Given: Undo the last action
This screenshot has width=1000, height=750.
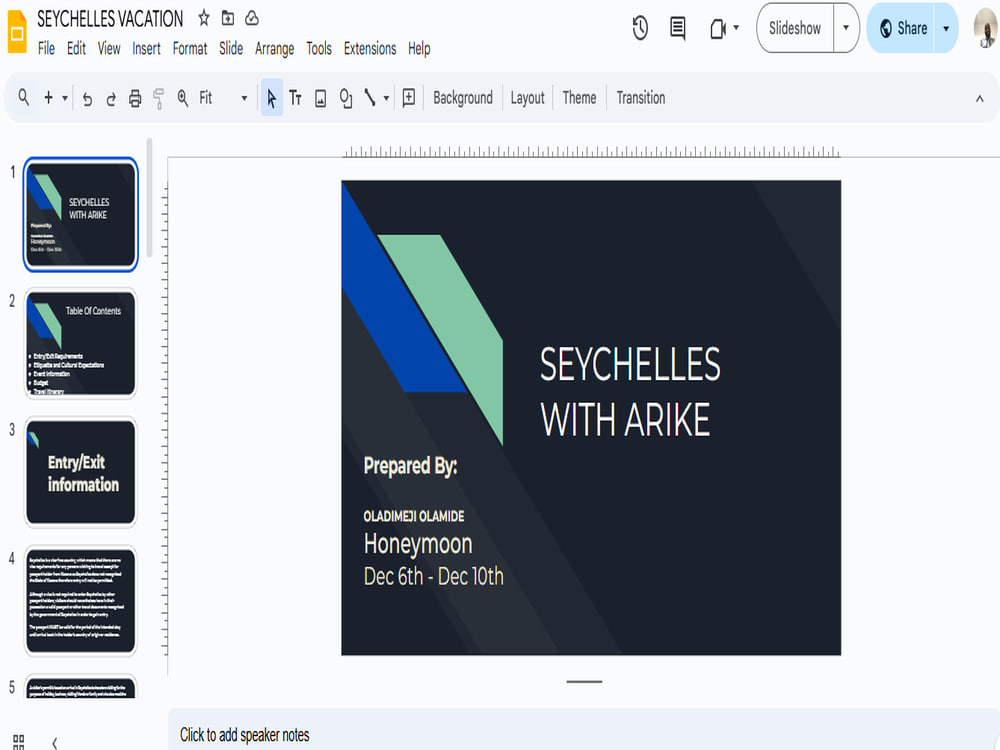Looking at the screenshot, I should click(x=87, y=98).
